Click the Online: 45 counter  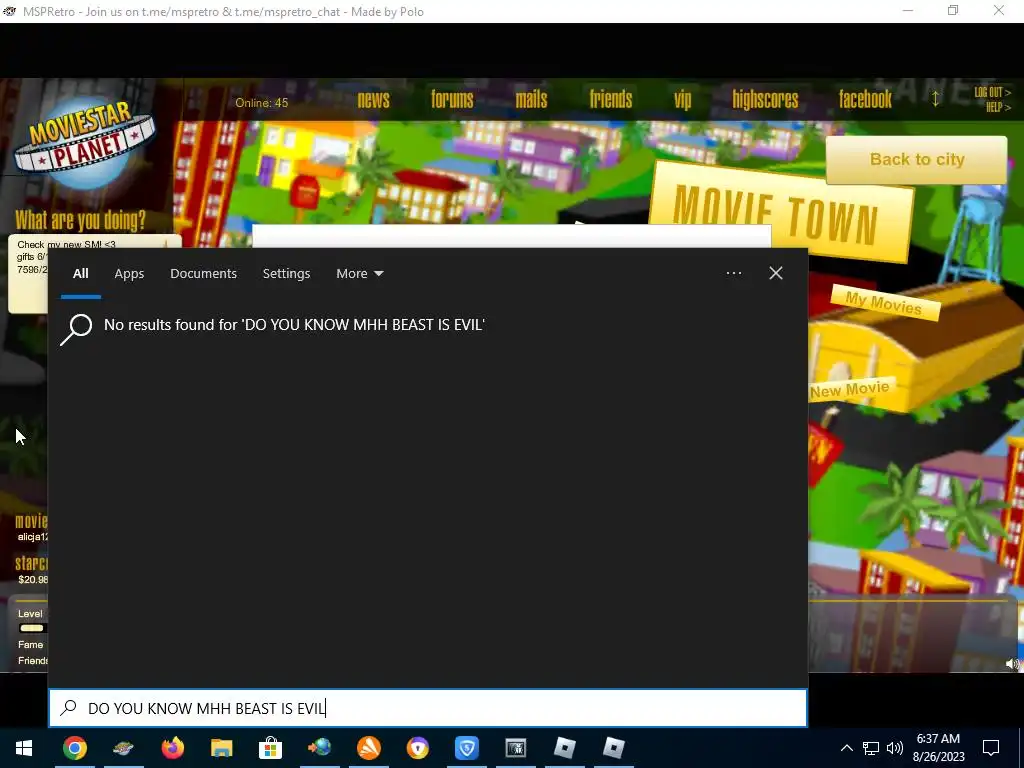click(x=261, y=103)
